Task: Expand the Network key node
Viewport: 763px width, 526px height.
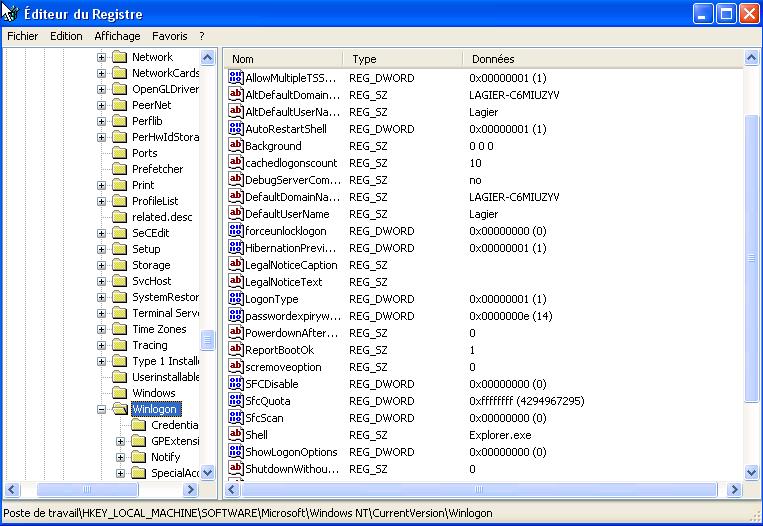Action: click(x=101, y=57)
